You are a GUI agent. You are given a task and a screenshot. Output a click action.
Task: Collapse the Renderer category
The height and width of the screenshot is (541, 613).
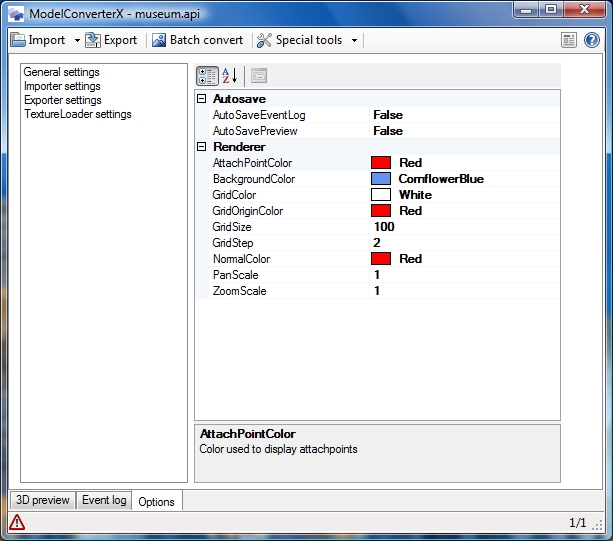coord(202,147)
